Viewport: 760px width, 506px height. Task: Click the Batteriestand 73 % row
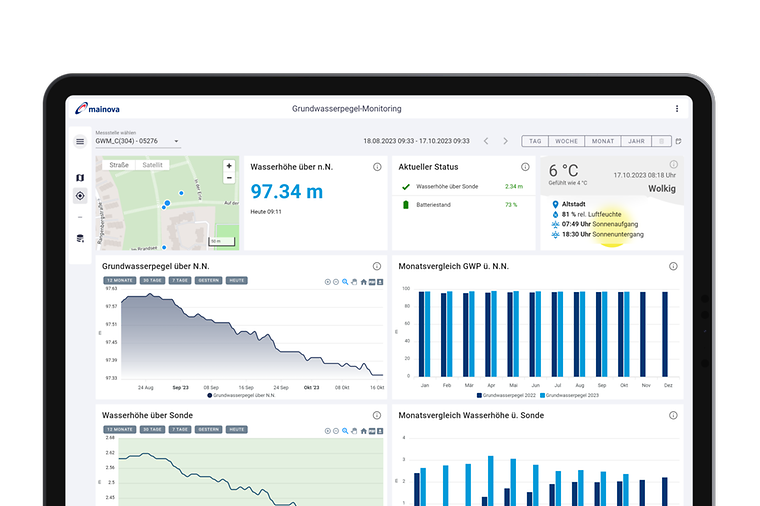tap(463, 205)
